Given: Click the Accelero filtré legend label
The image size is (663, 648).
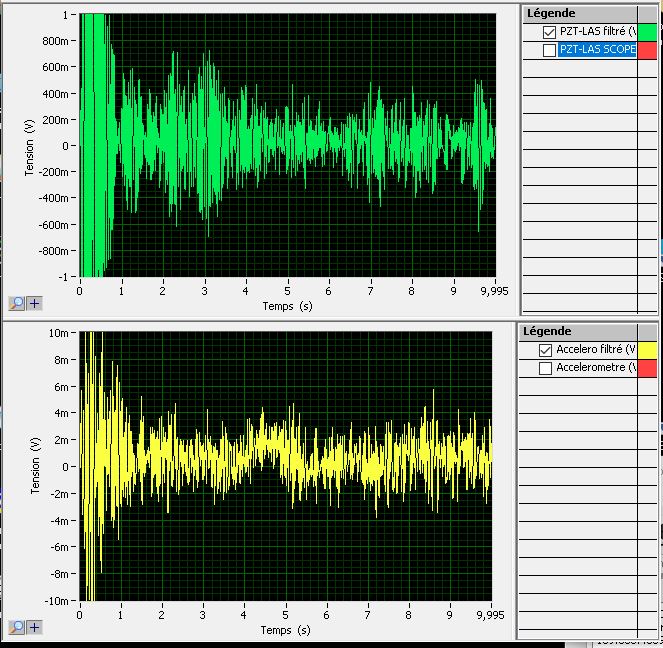Looking at the screenshot, I should pos(595,350).
